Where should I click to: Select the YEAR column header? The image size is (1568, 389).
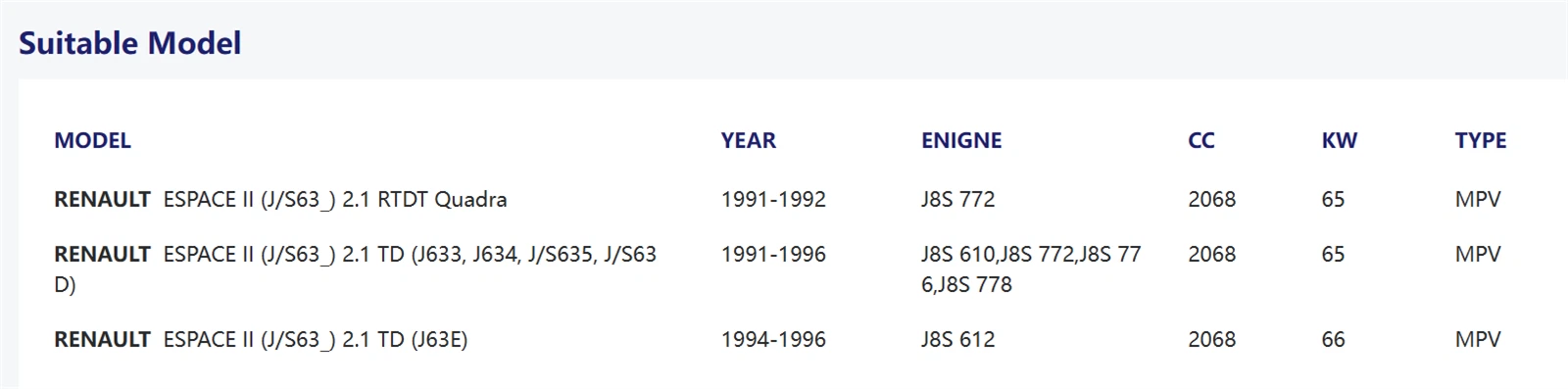click(x=748, y=140)
